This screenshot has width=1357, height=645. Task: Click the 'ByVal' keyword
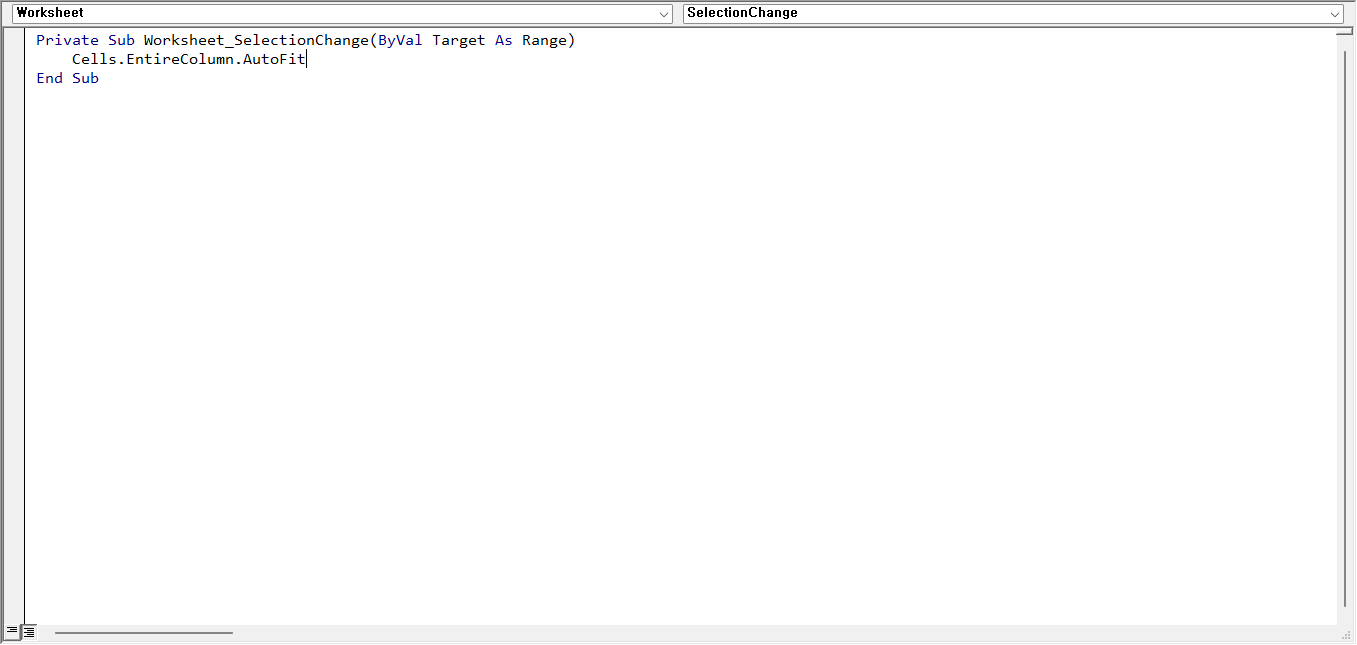[x=400, y=40]
